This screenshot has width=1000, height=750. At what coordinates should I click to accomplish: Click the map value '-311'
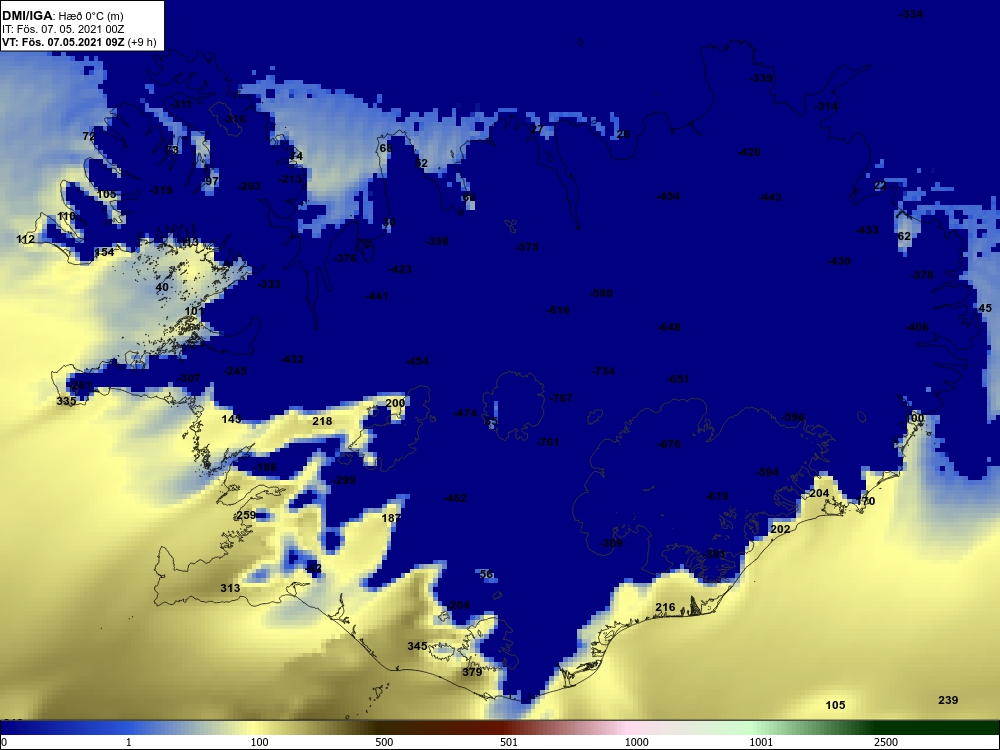tap(181, 104)
